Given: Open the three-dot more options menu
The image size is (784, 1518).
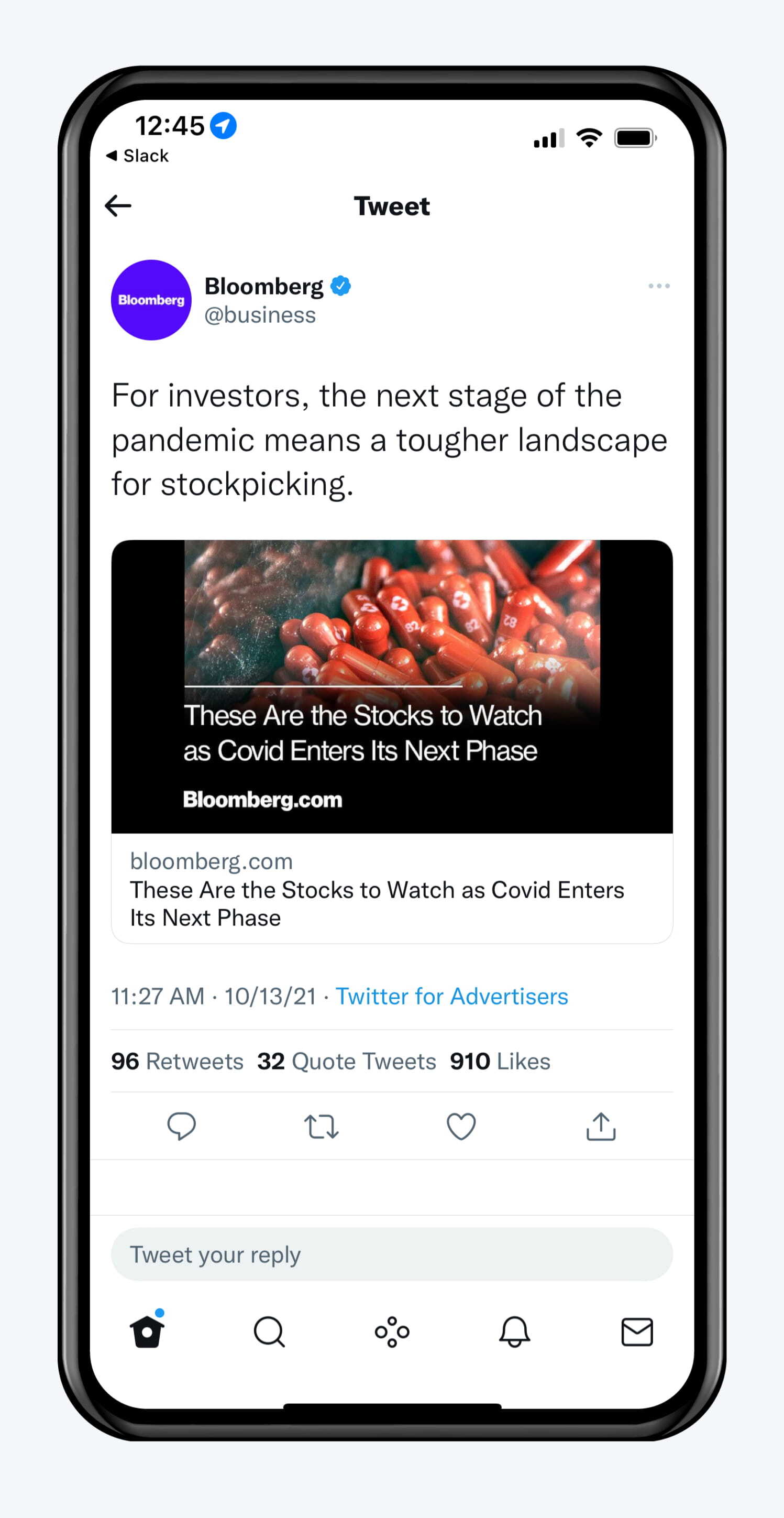Looking at the screenshot, I should (658, 286).
